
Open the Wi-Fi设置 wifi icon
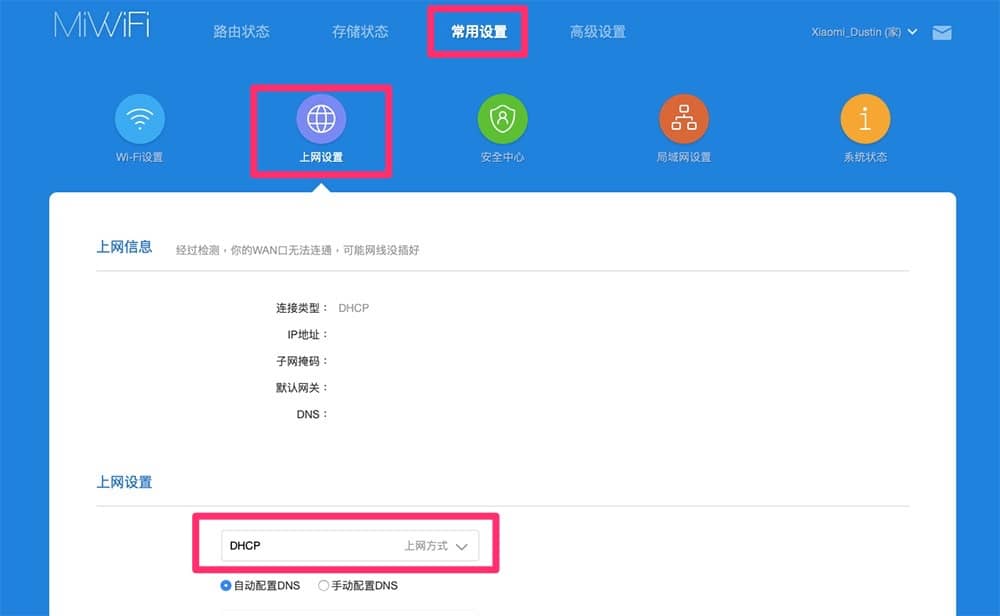pyautogui.click(x=140, y=119)
